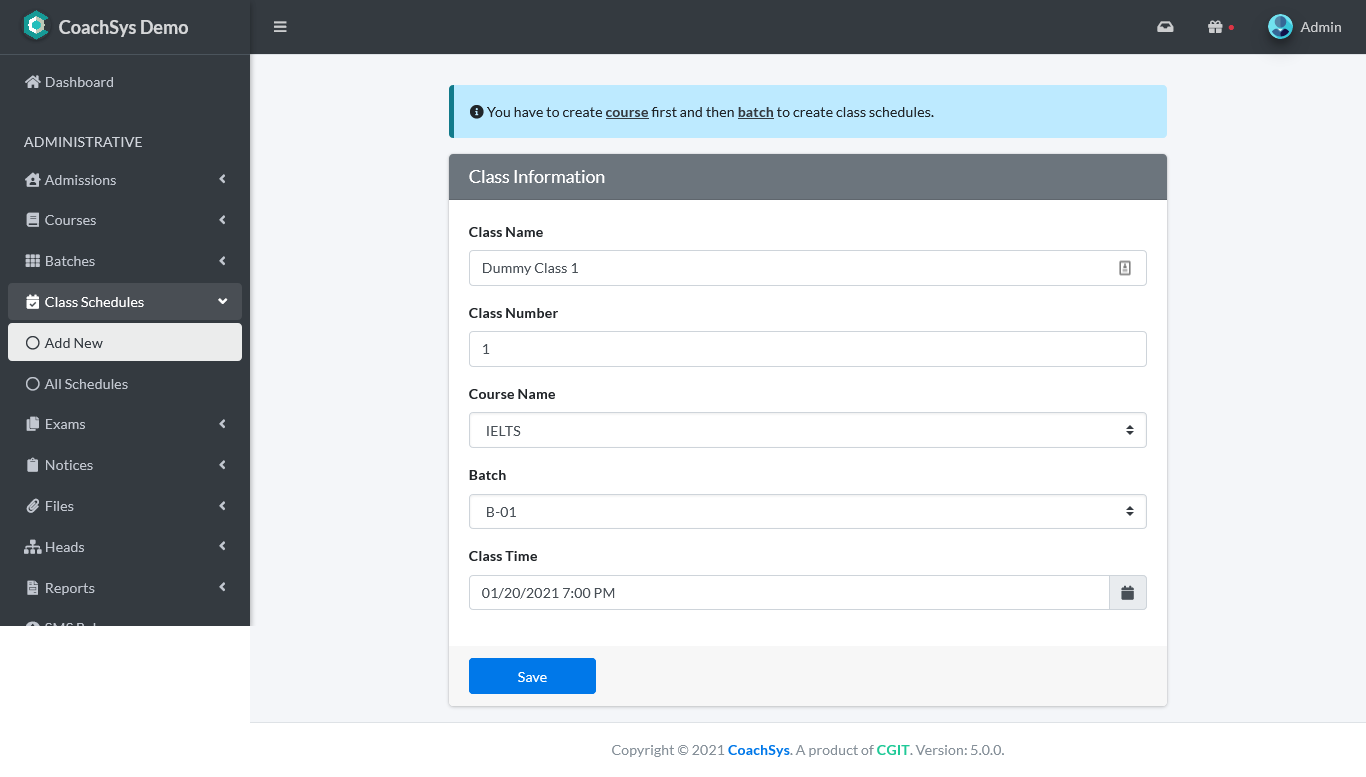Click the hamburger menu toggle icon
Viewport: 1366px width, 777px height.
tap(280, 27)
